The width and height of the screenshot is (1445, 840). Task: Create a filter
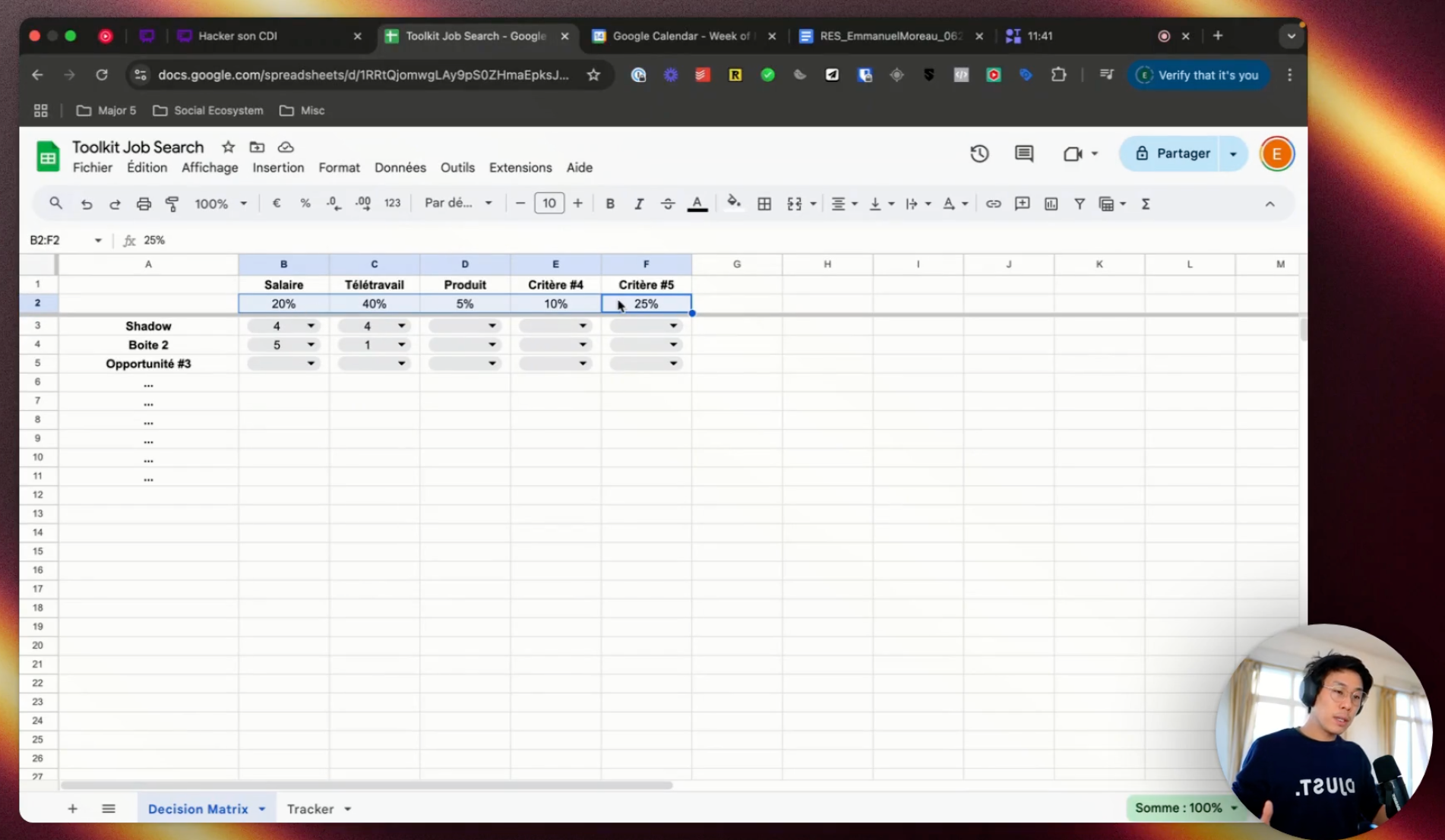coord(1079,204)
